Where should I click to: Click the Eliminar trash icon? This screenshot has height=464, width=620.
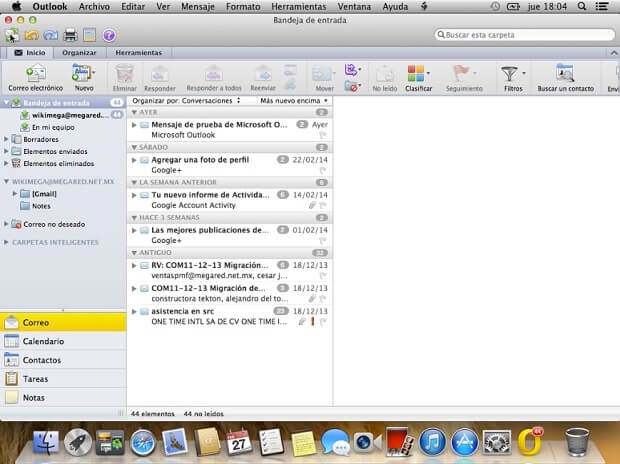[x=125, y=74]
